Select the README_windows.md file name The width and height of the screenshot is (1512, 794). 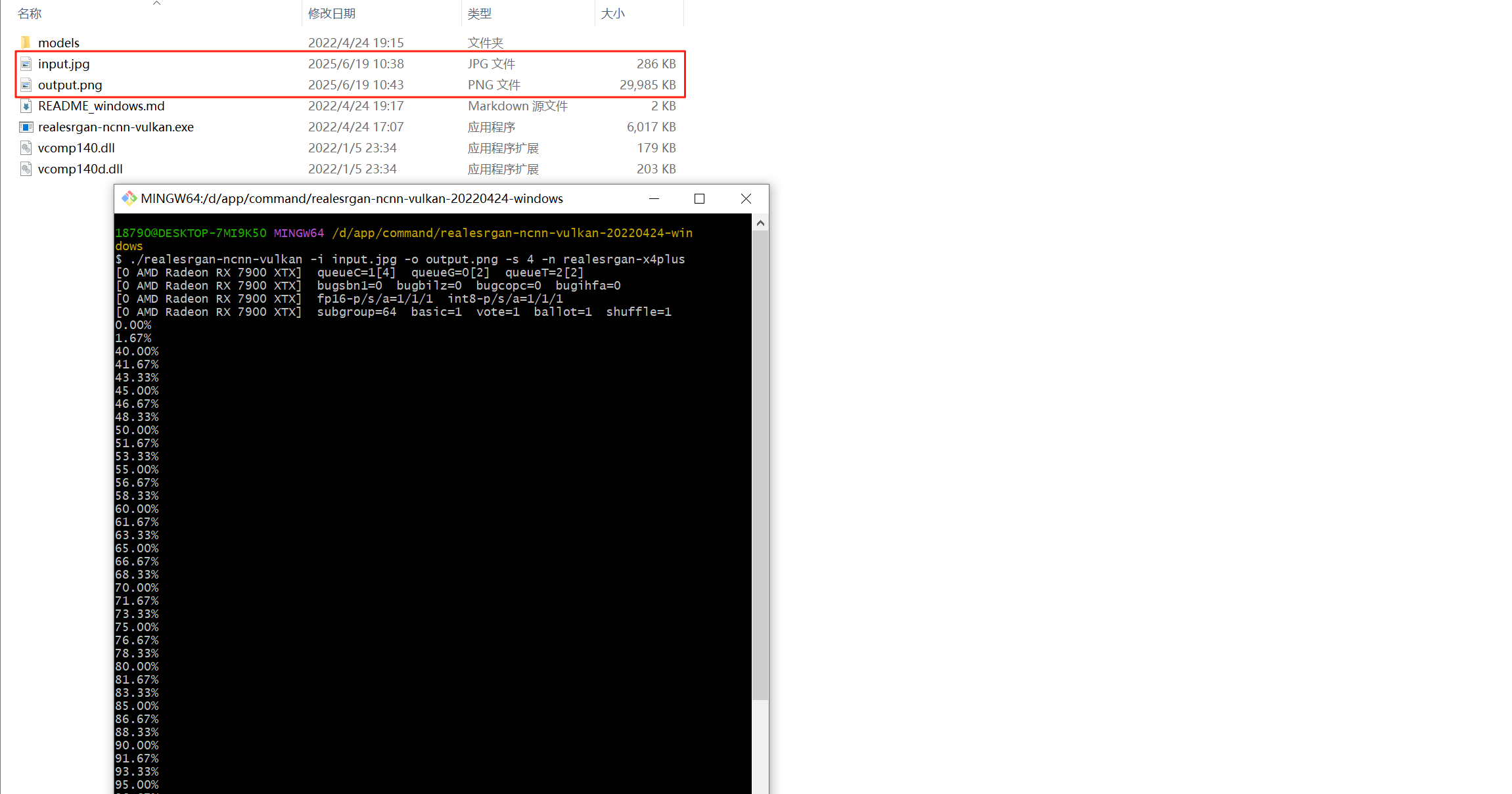[101, 106]
